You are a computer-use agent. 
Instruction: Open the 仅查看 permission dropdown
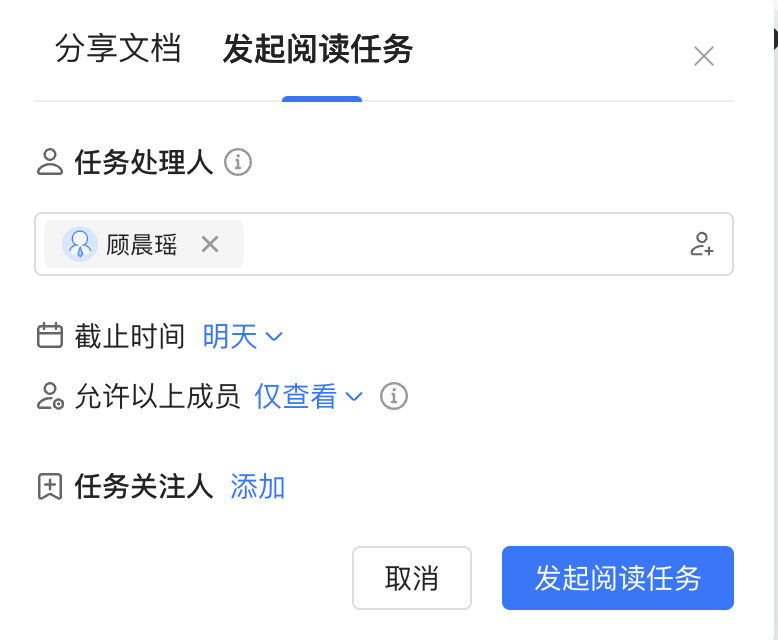(308, 396)
